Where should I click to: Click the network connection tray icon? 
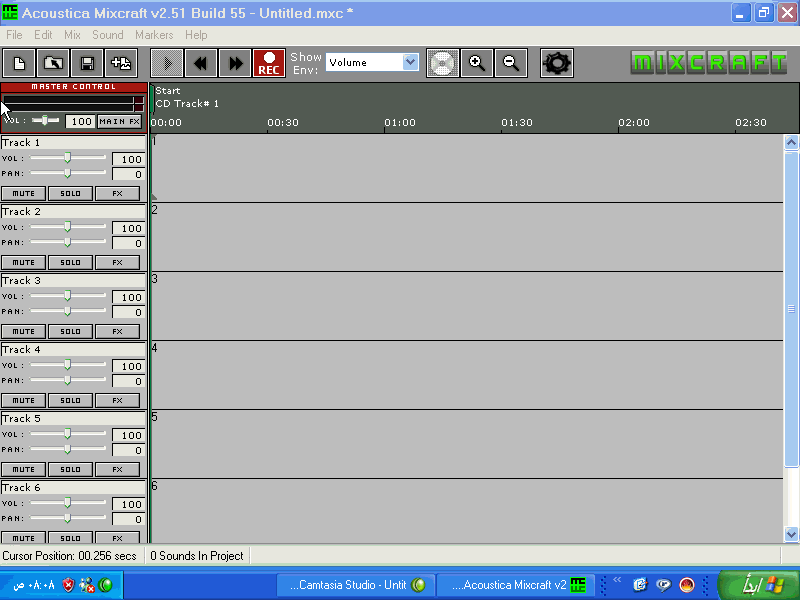point(87,585)
